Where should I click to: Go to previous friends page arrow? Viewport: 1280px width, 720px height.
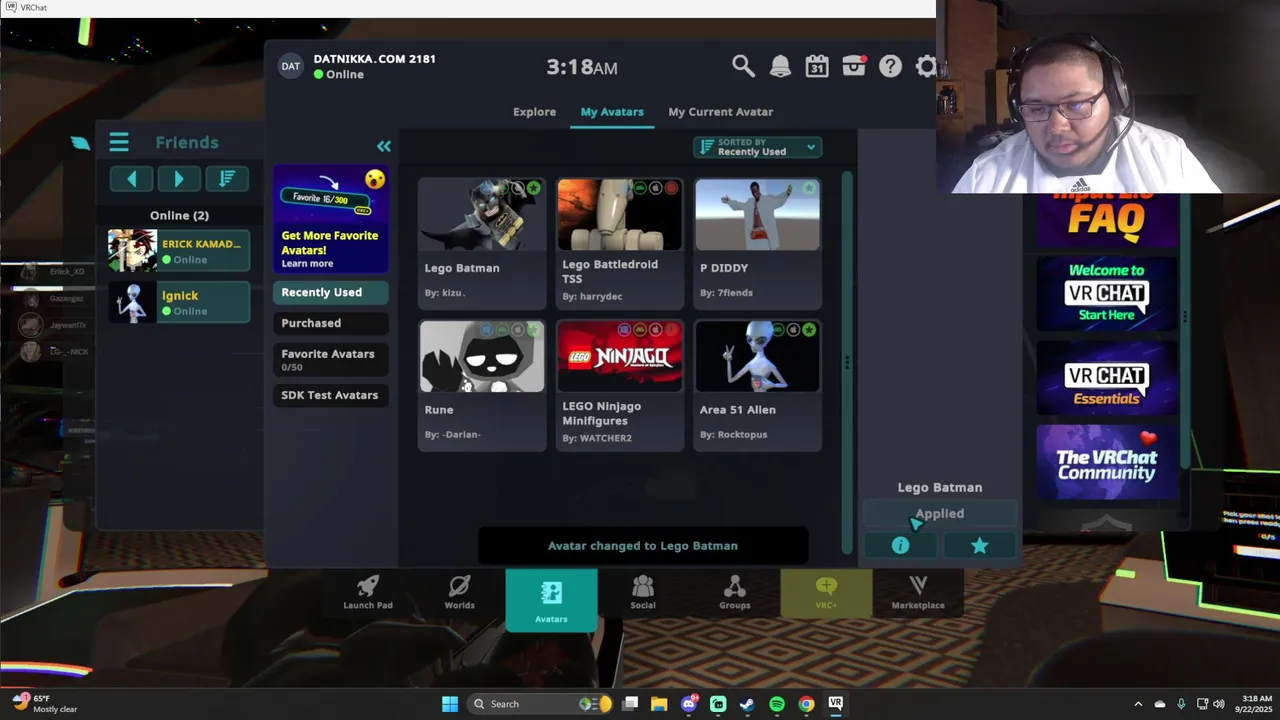(x=132, y=178)
